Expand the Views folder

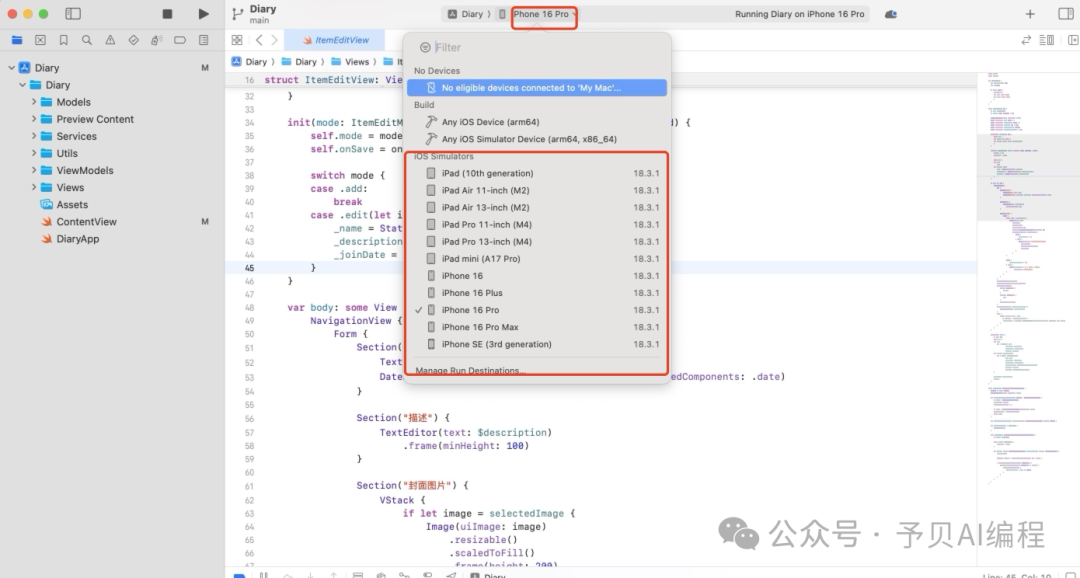(33, 187)
